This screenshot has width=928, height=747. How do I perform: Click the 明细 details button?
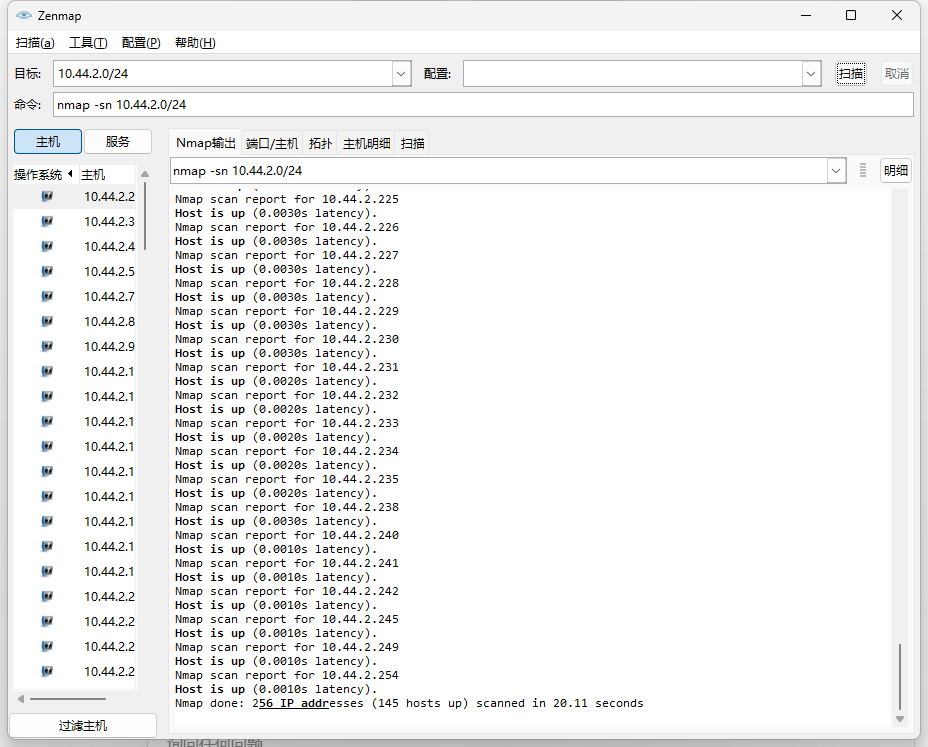point(895,170)
